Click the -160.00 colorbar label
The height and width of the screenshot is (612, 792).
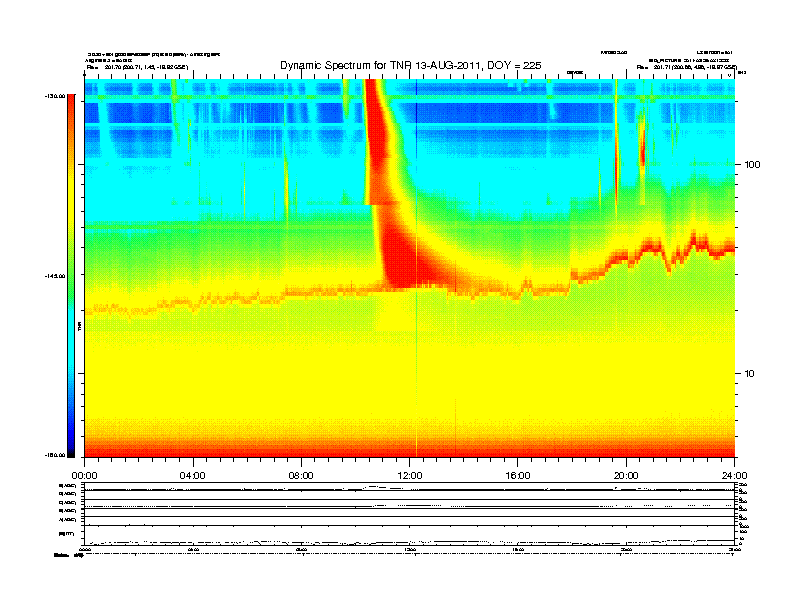tap(56, 455)
